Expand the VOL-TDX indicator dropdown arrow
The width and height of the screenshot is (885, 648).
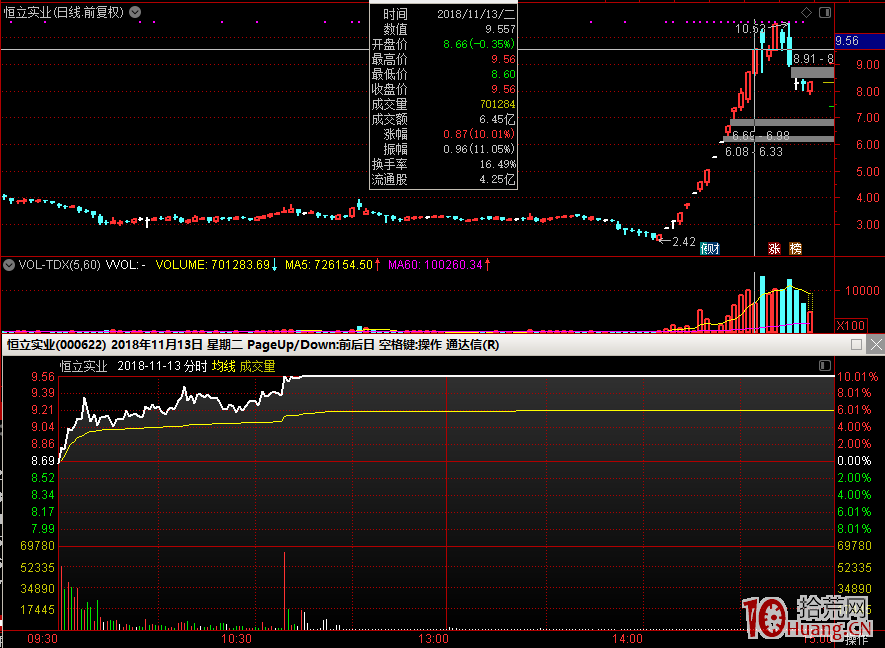pos(9,265)
